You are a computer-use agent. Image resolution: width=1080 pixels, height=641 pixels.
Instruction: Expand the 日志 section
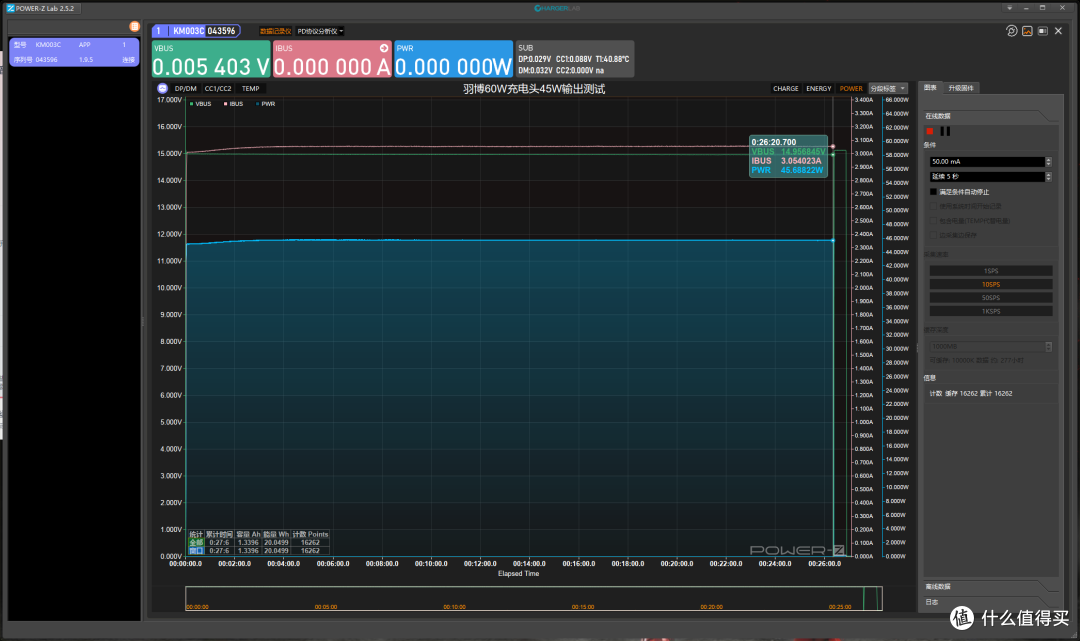988,602
